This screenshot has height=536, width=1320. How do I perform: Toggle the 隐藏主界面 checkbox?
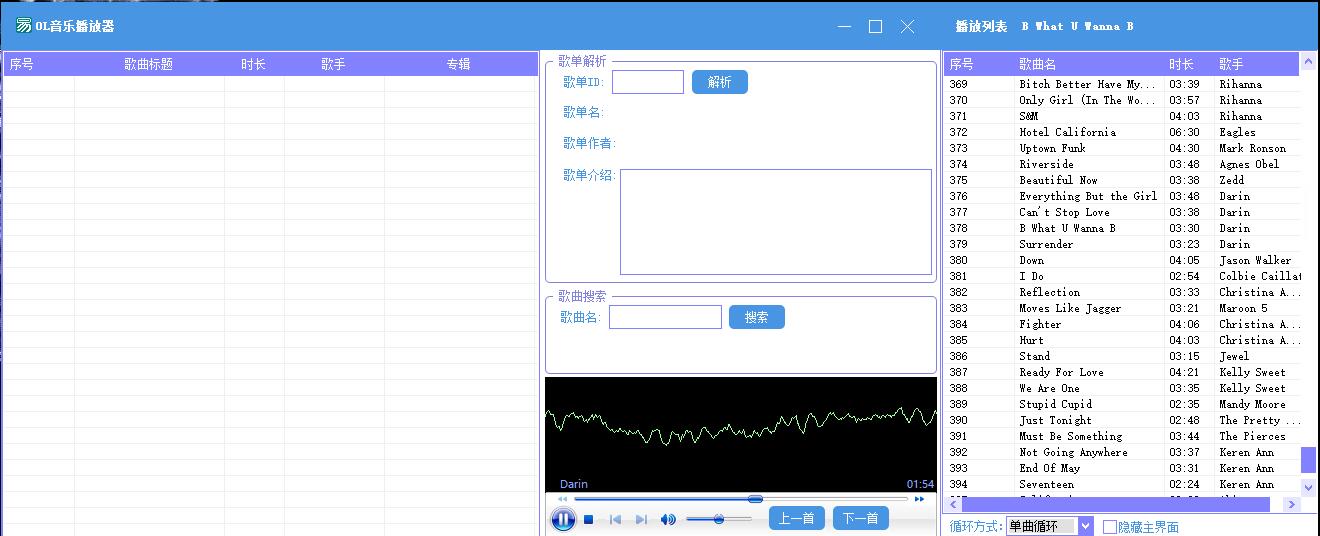pyautogui.click(x=1110, y=527)
